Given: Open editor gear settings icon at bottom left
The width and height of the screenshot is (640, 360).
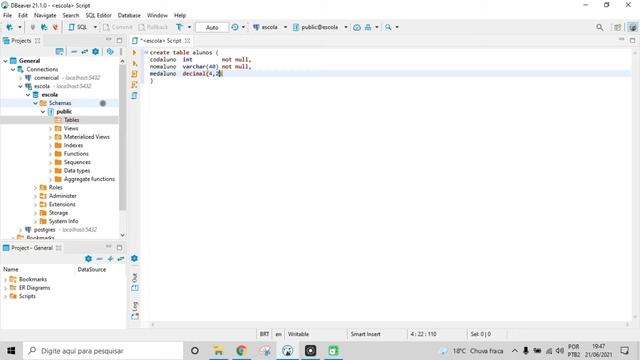Looking at the screenshot, I should [x=134, y=258].
